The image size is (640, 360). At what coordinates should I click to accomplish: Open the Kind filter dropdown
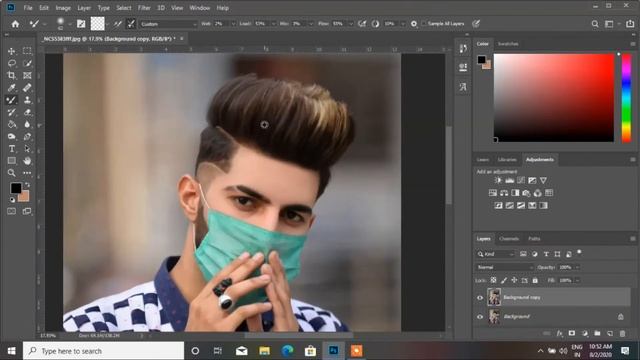[x=496, y=254]
